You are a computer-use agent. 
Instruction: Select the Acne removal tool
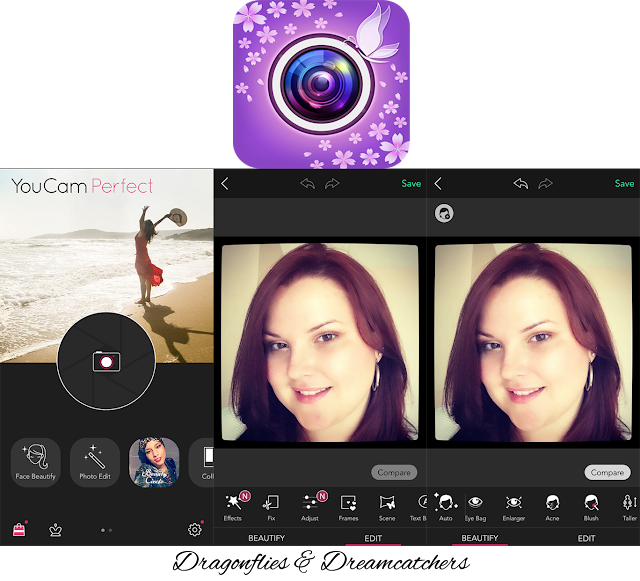(552, 507)
